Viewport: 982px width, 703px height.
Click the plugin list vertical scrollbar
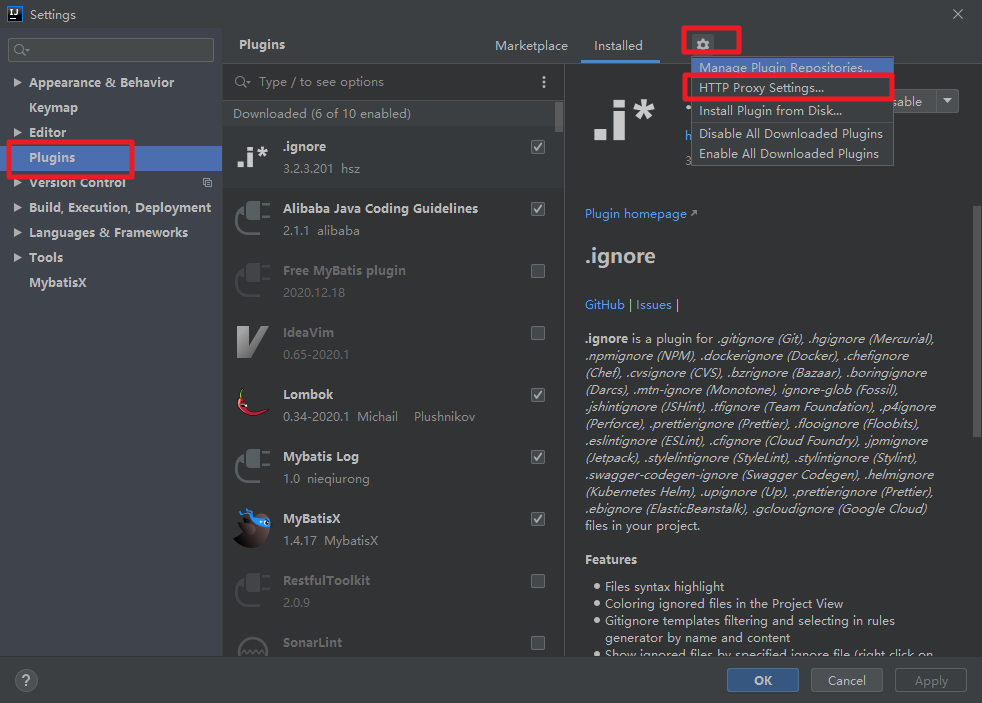(x=559, y=117)
